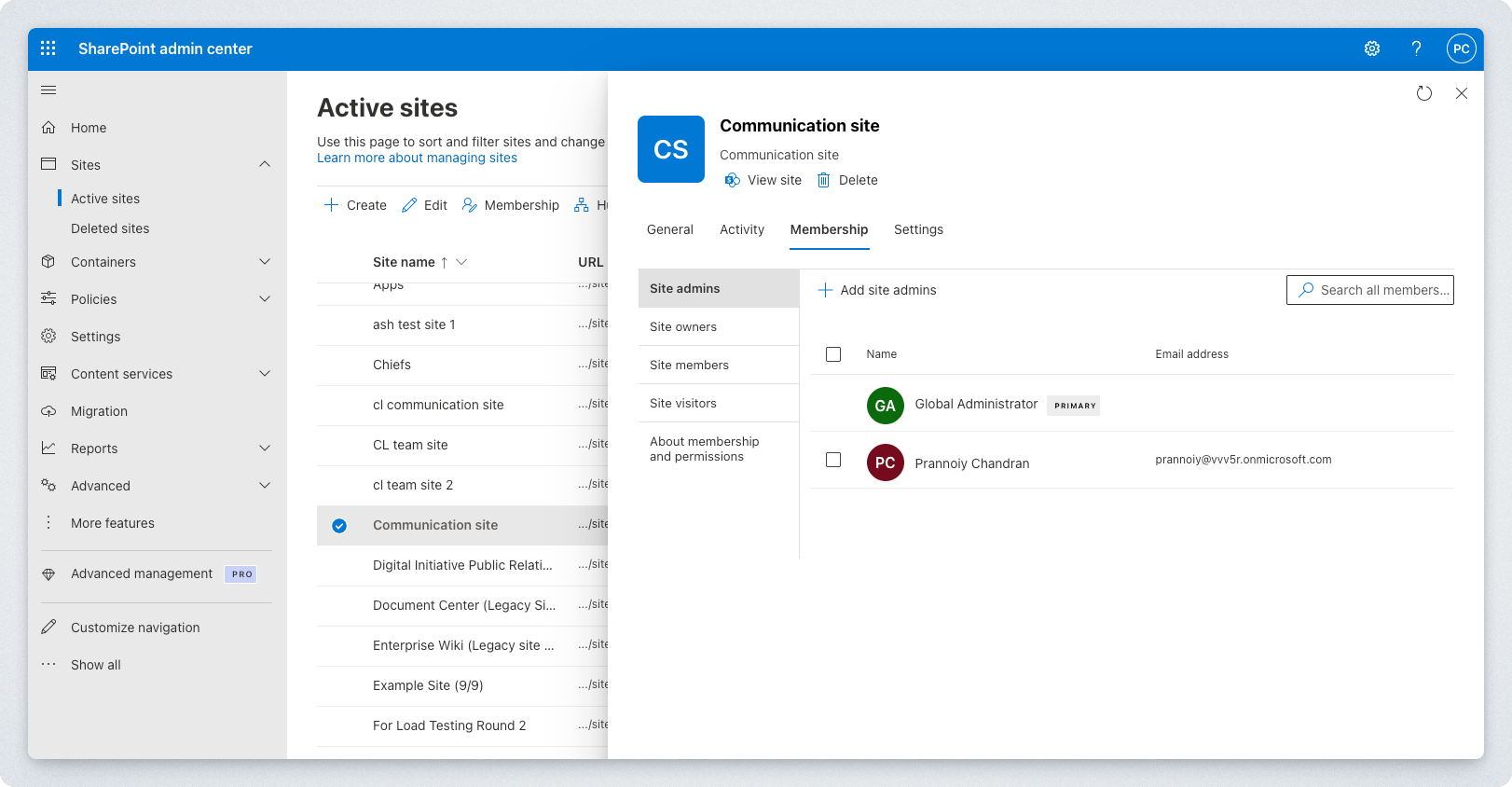Click the More features dots icon

(x=48, y=522)
